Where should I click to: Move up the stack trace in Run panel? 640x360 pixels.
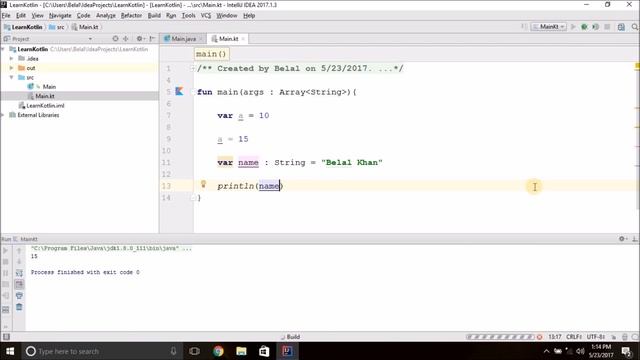tap(19, 251)
